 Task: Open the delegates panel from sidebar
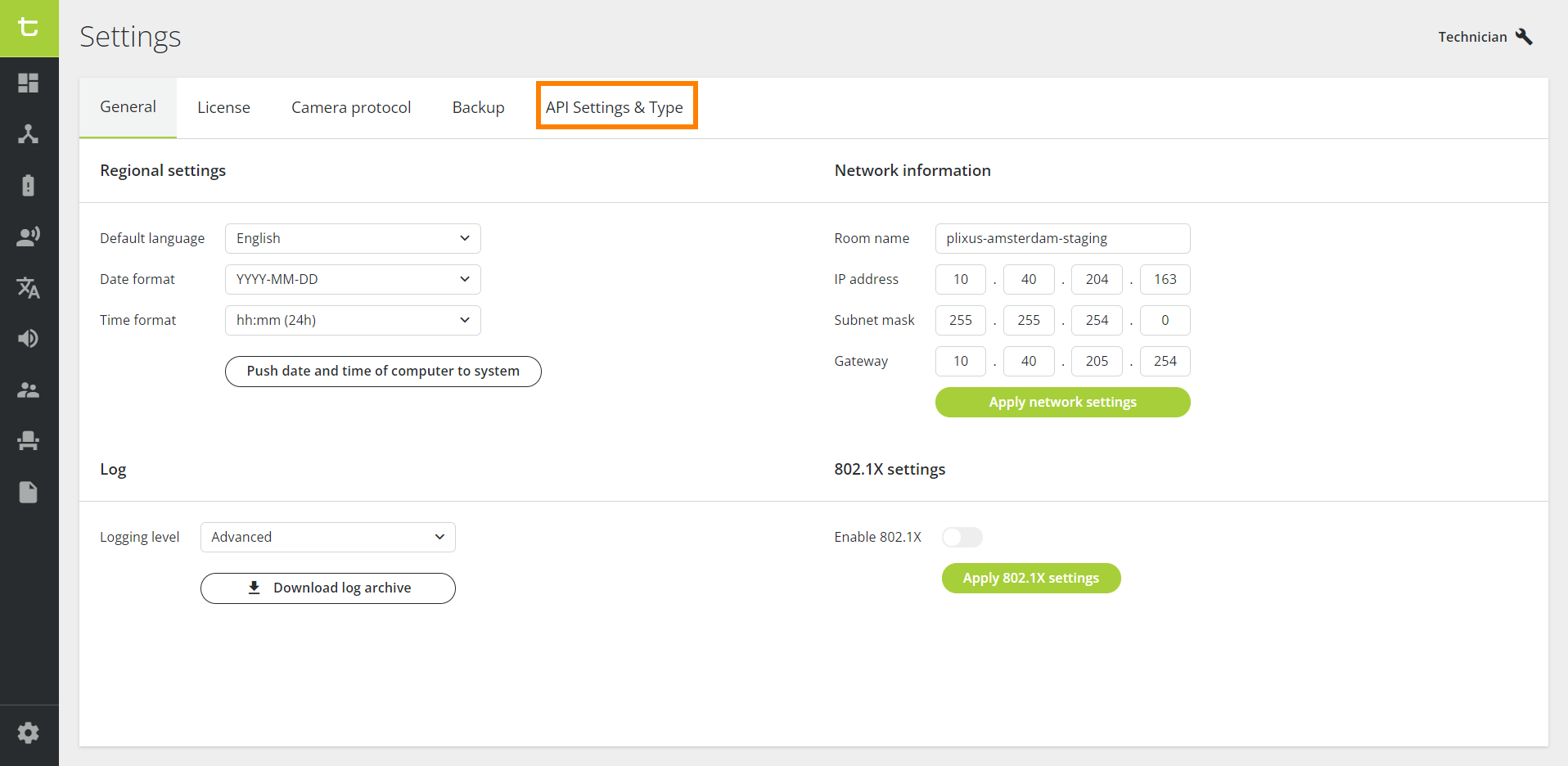(29, 390)
